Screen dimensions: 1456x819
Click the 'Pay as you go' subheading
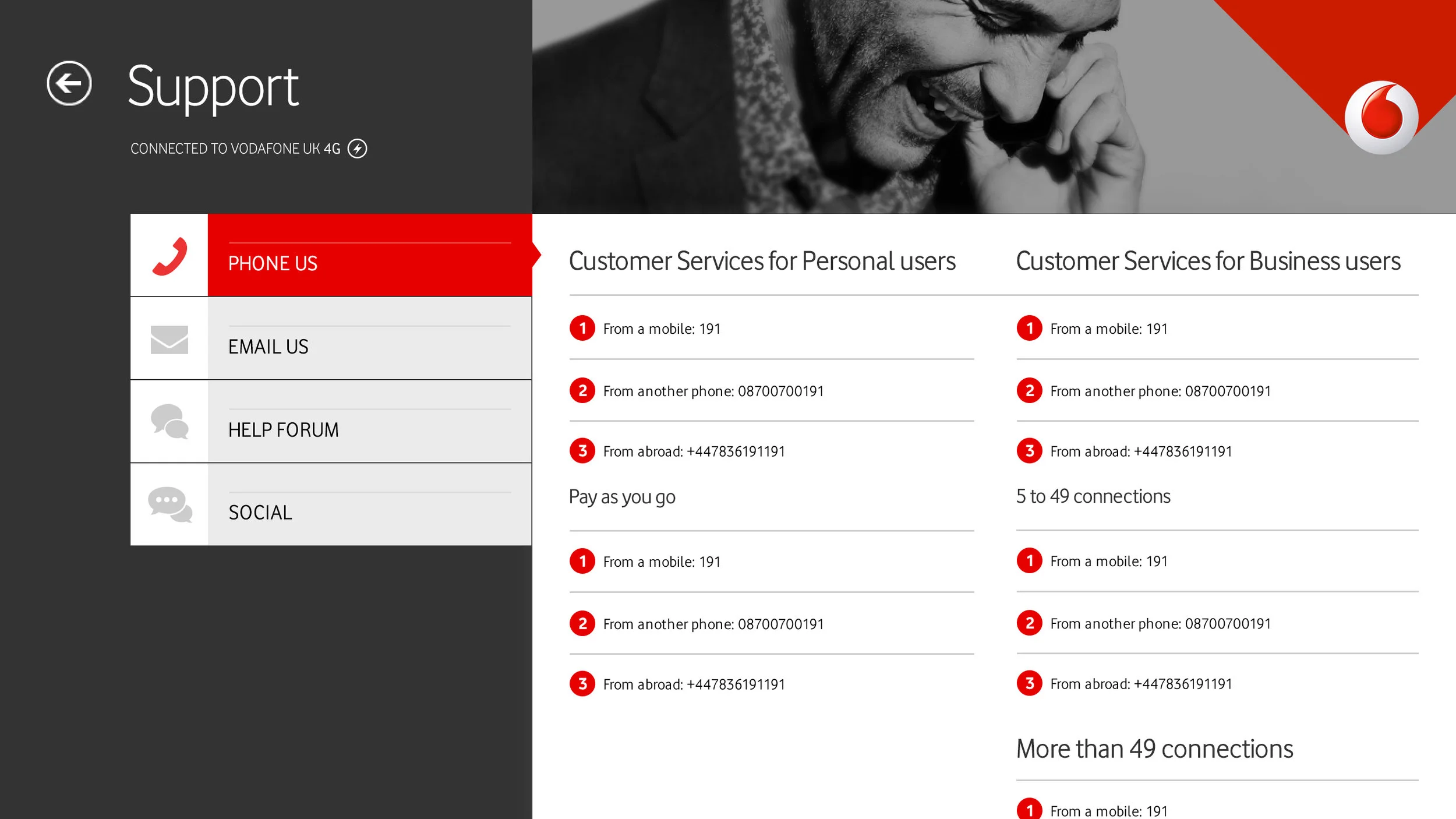pos(622,497)
